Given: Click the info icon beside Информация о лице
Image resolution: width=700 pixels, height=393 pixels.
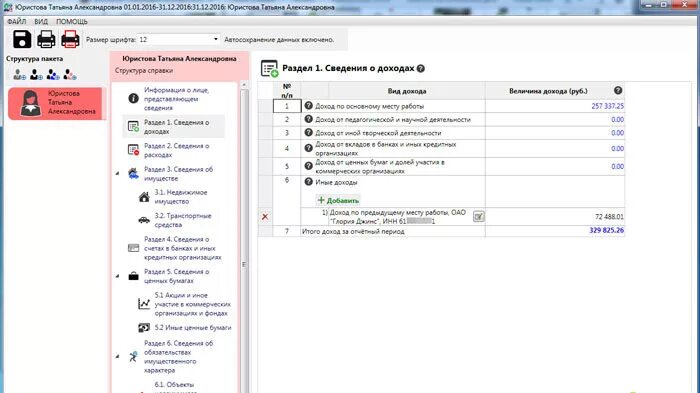Looking at the screenshot, I should [x=133, y=98].
